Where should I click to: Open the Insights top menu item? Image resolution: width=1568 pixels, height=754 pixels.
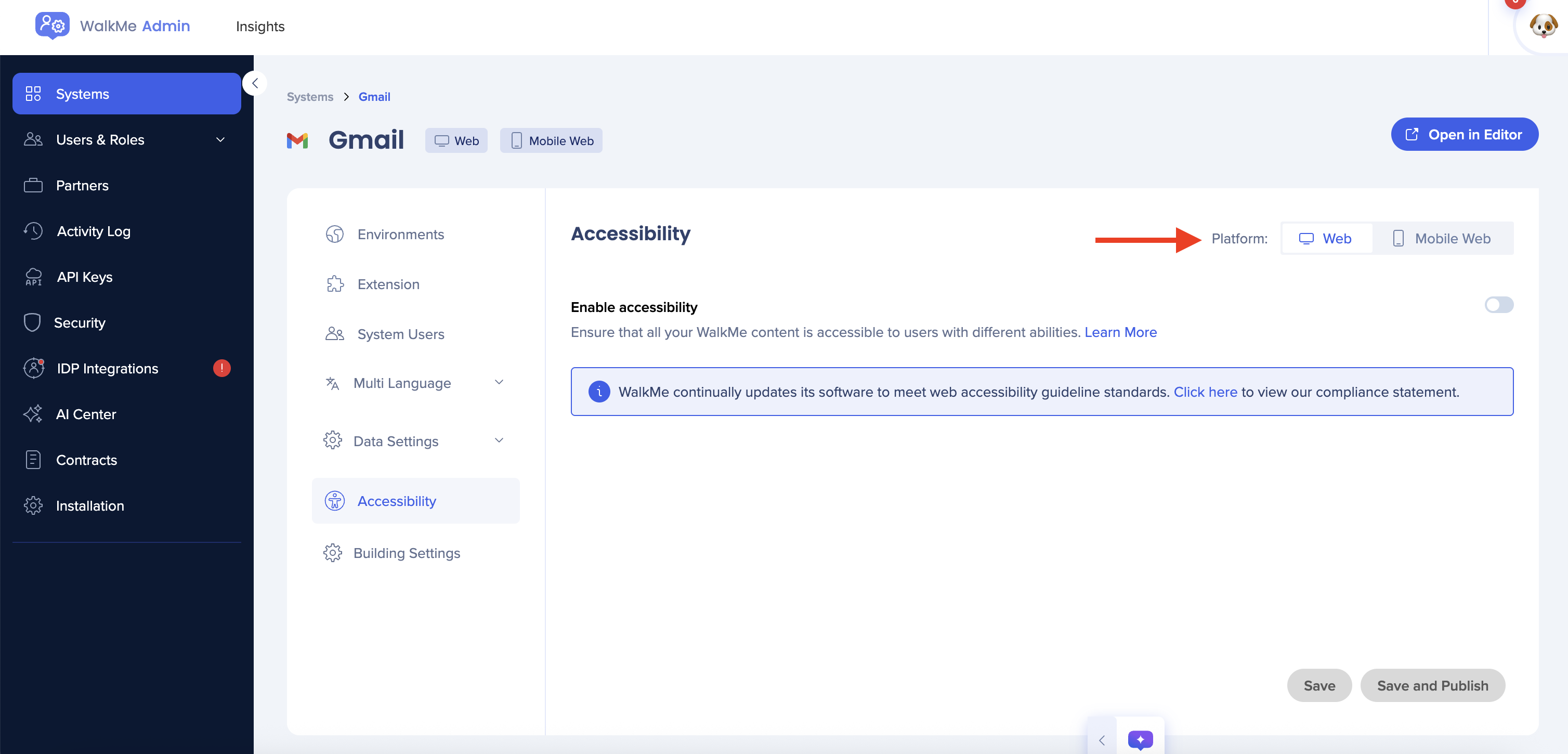click(x=260, y=26)
